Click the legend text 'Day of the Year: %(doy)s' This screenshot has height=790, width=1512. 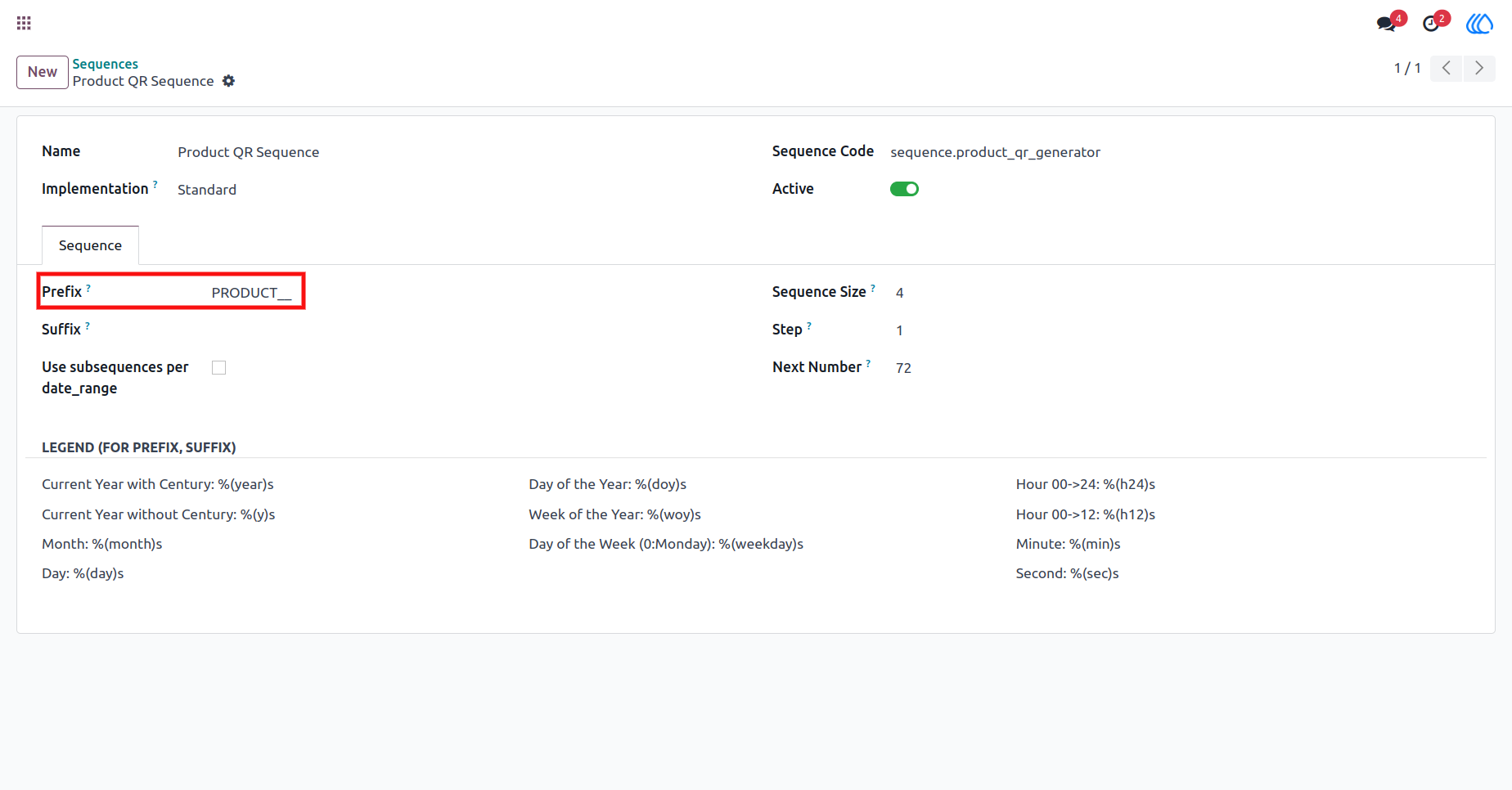608,484
